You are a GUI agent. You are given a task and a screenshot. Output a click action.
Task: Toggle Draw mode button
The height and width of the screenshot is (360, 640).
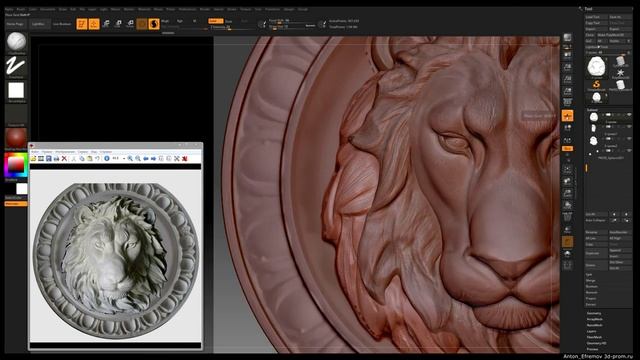94,24
